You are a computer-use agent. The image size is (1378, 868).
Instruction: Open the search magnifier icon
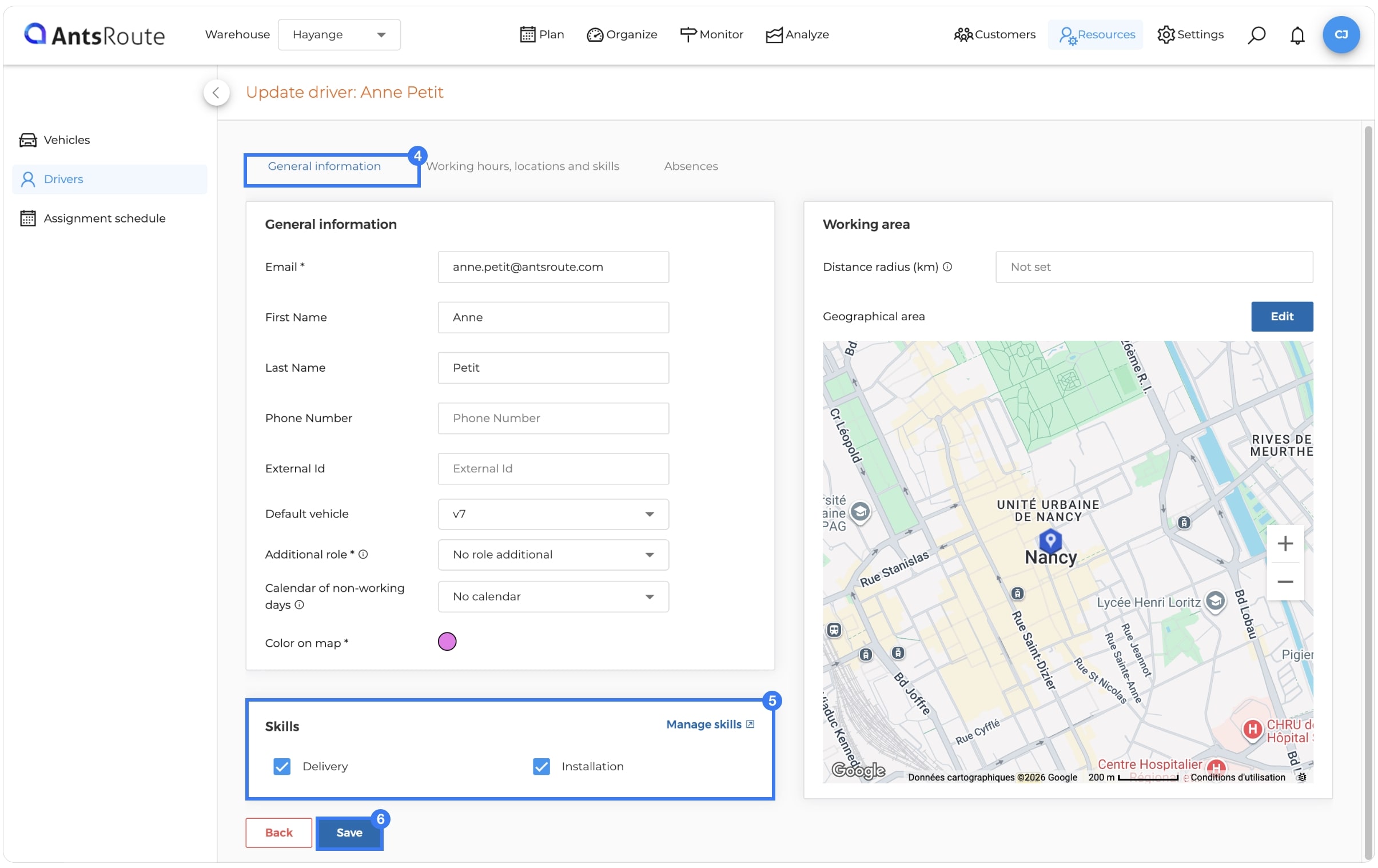point(1256,35)
